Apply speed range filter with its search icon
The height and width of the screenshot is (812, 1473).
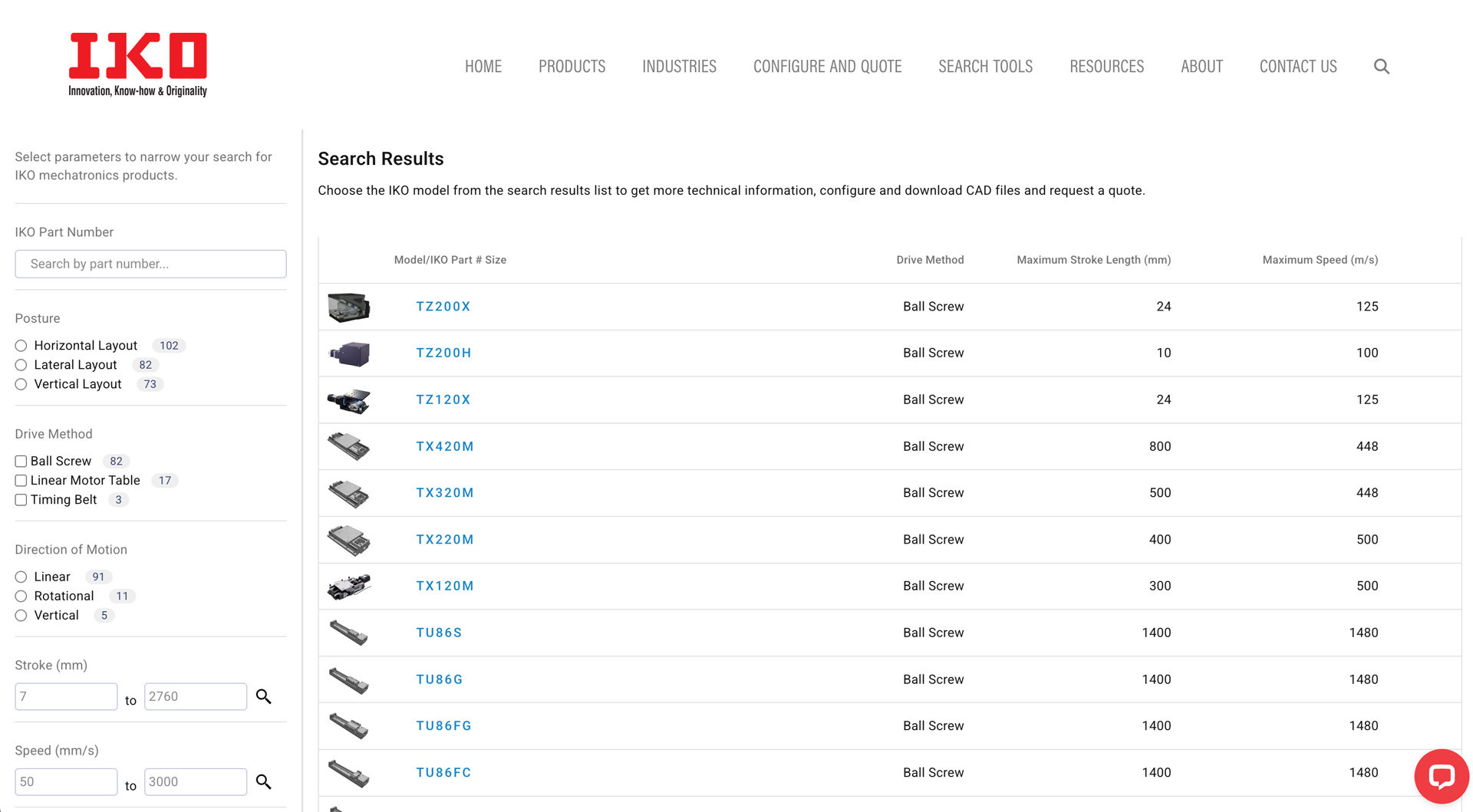264,781
